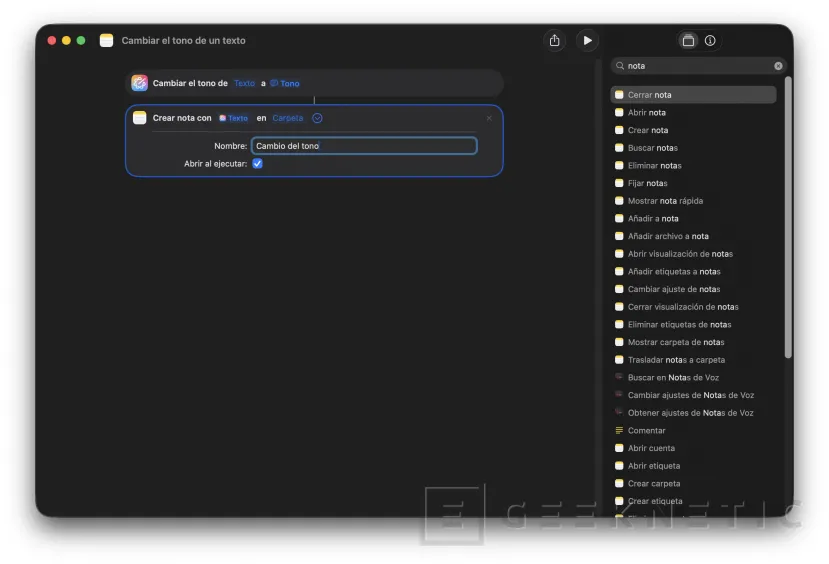Run the shortcut with the play button

coord(587,40)
